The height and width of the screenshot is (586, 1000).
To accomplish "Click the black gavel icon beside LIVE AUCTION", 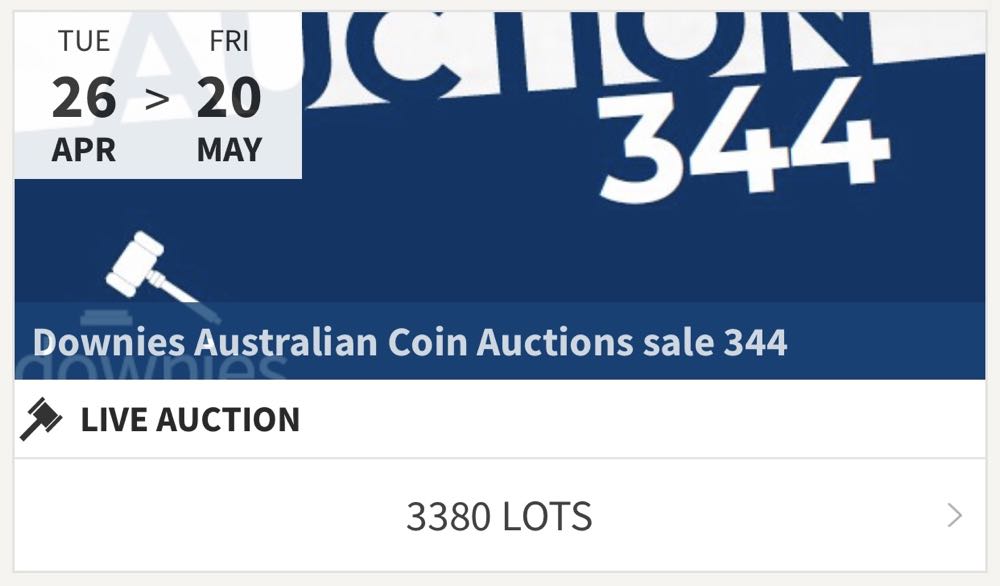I will tap(41, 419).
